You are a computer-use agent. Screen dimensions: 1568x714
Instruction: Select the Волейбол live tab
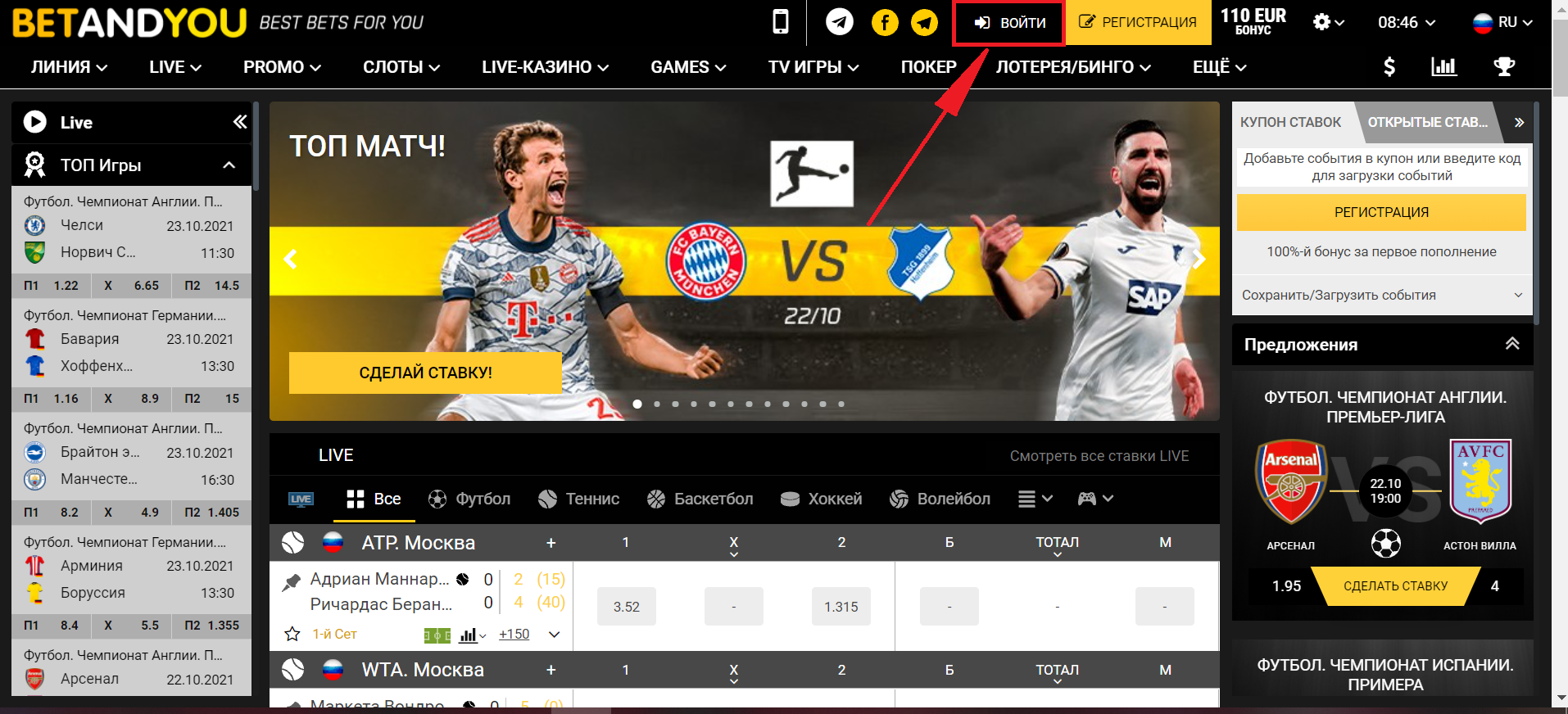click(x=940, y=499)
